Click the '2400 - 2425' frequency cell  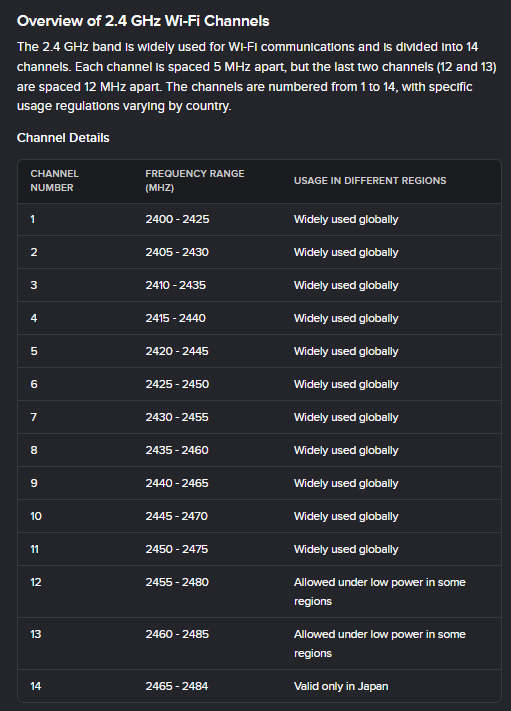click(x=177, y=219)
